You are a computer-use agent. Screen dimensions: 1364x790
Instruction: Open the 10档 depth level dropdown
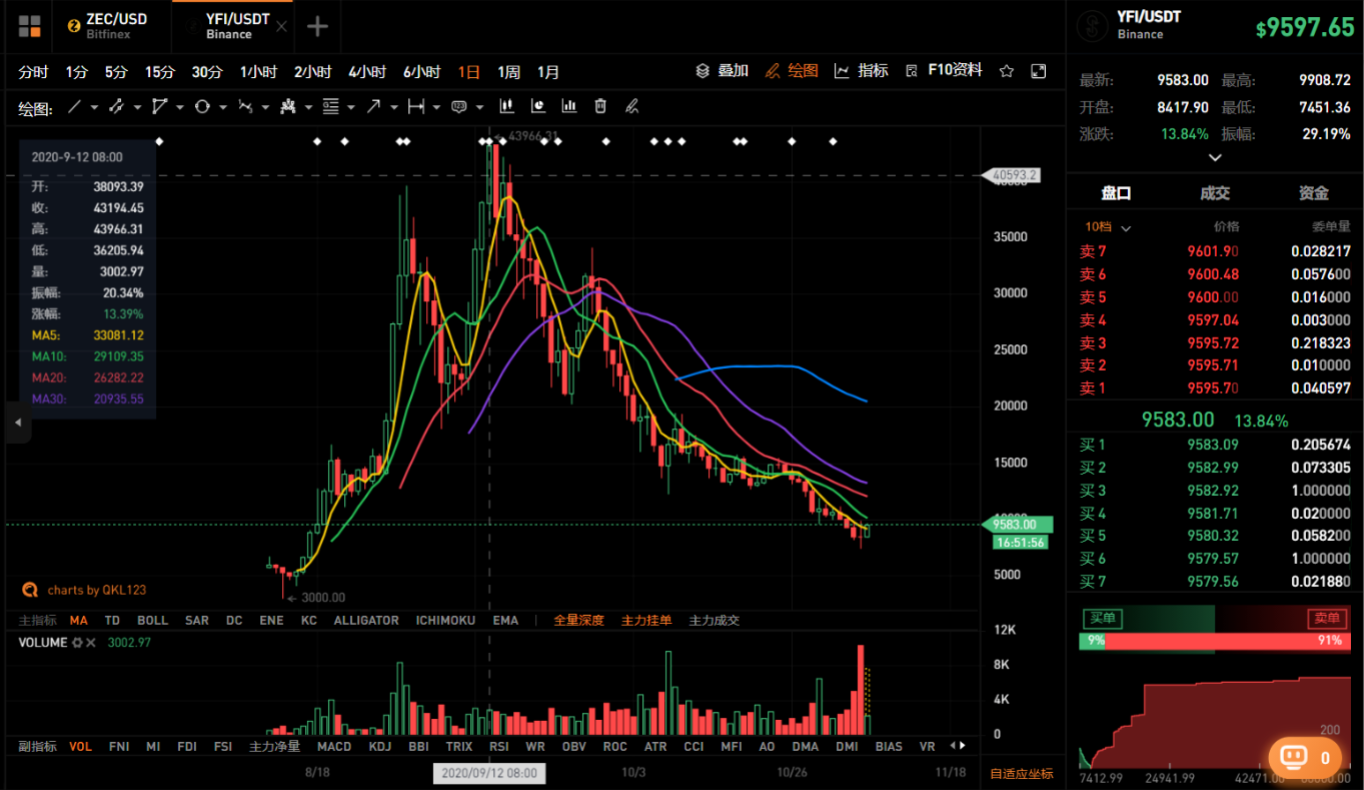tap(1108, 227)
